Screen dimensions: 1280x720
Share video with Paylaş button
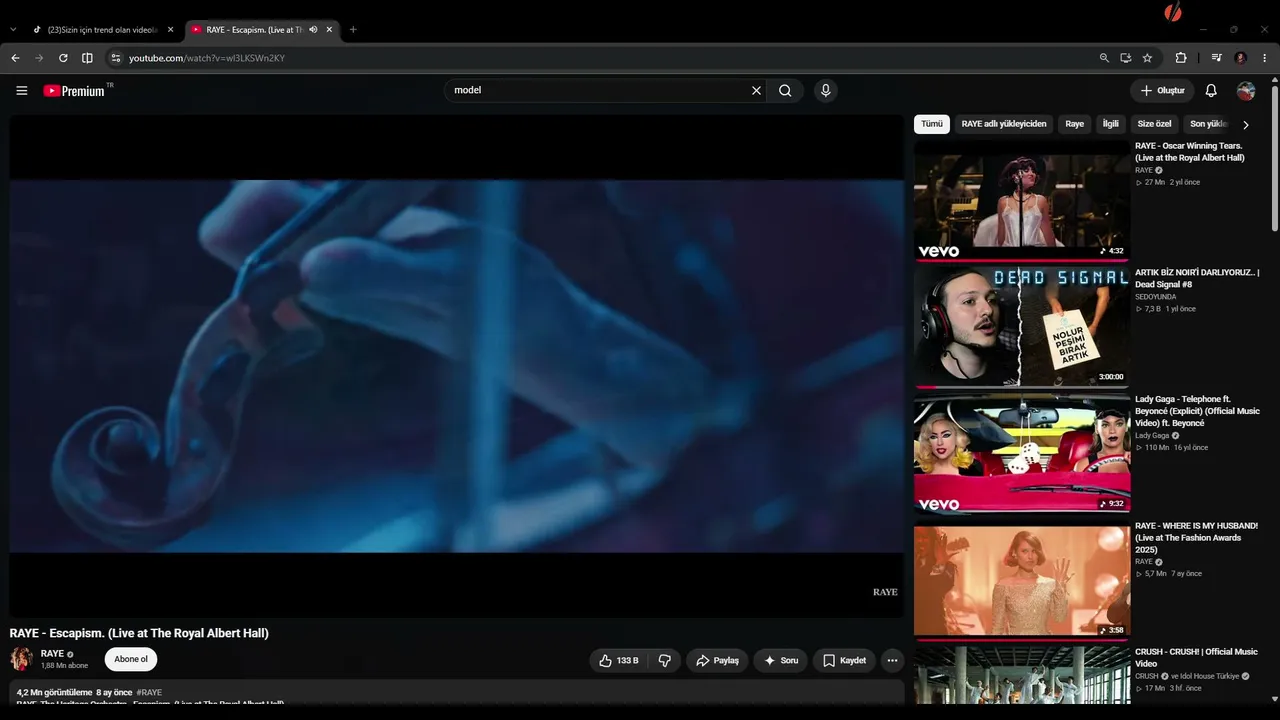(717, 661)
